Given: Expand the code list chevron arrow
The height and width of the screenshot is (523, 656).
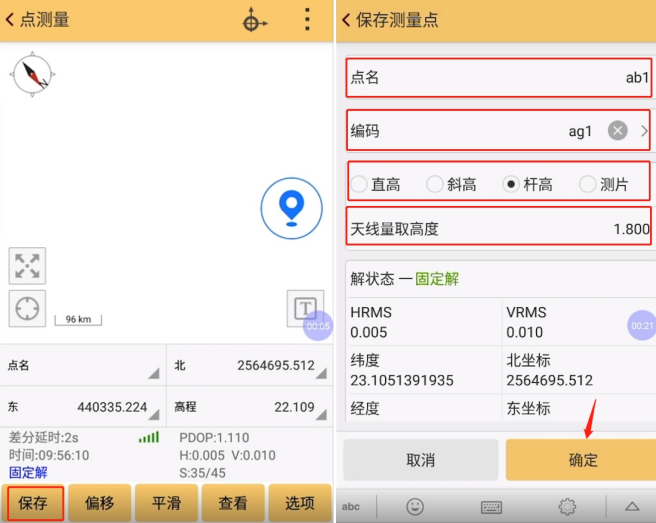Looking at the screenshot, I should pyautogui.click(x=644, y=131).
